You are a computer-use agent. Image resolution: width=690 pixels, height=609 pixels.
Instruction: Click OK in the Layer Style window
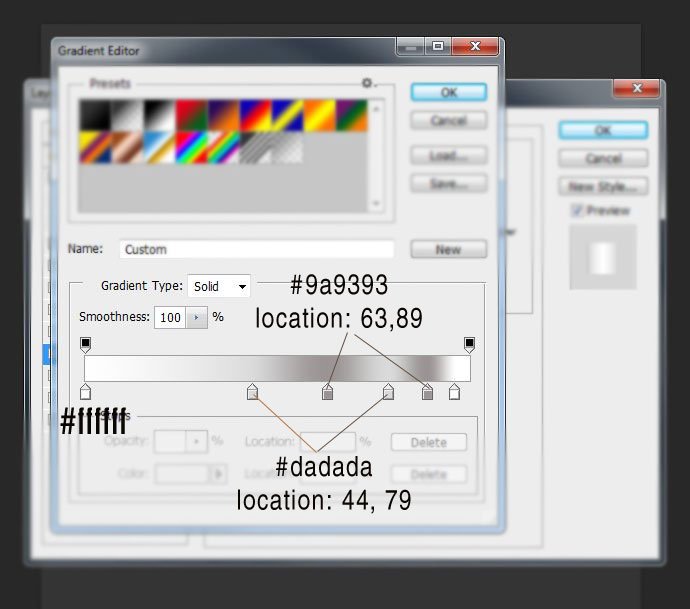coord(603,130)
